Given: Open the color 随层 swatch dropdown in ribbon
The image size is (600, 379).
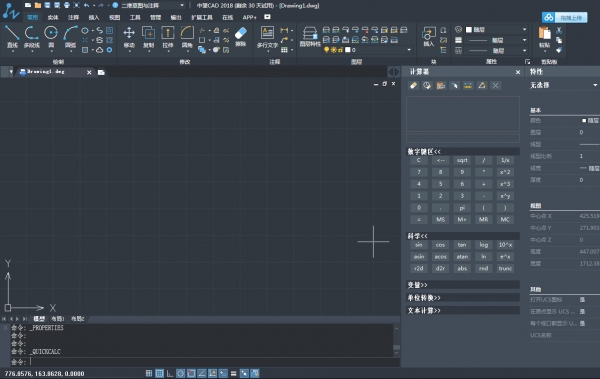Looking at the screenshot, I should coord(496,29).
